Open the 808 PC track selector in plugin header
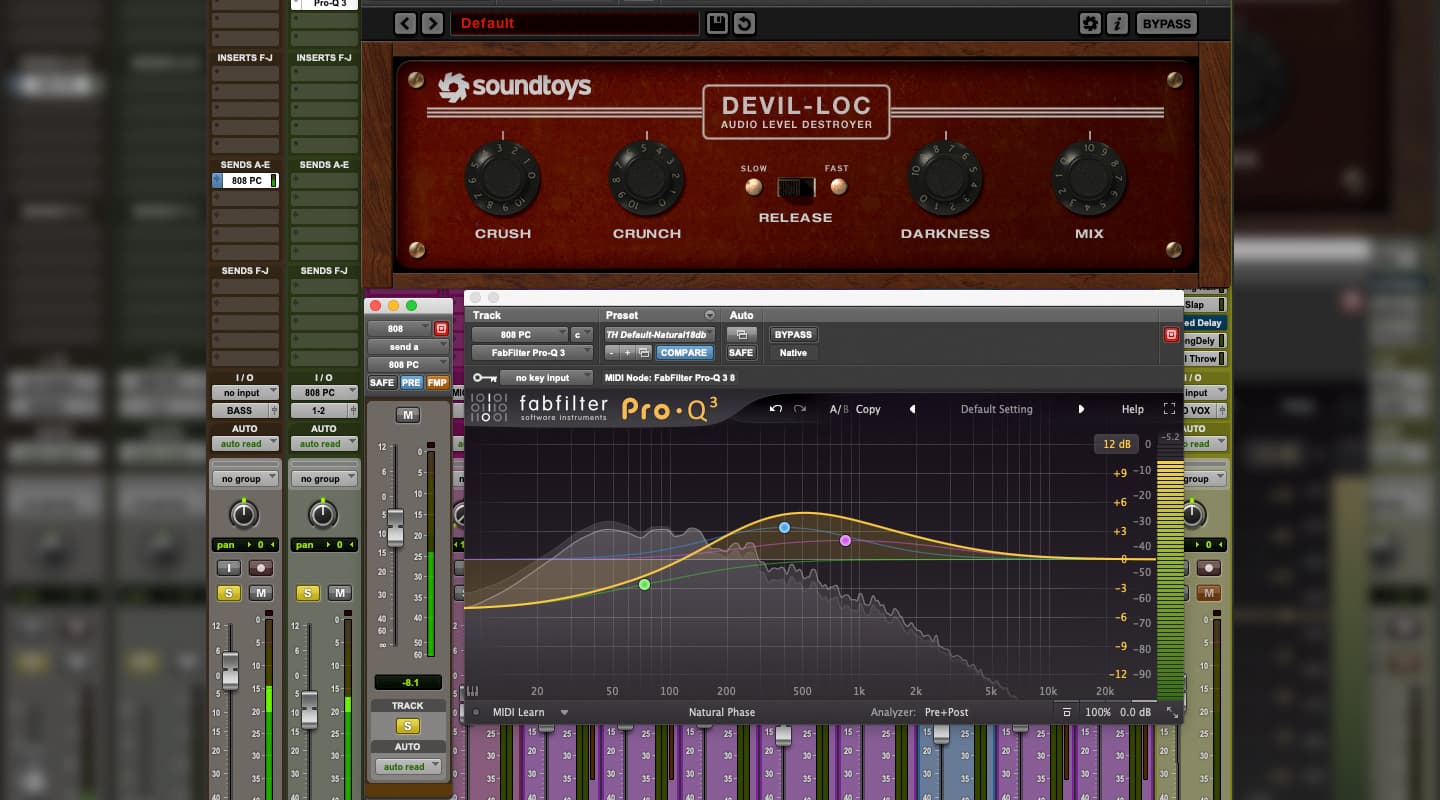The width and height of the screenshot is (1440, 800). [519, 335]
